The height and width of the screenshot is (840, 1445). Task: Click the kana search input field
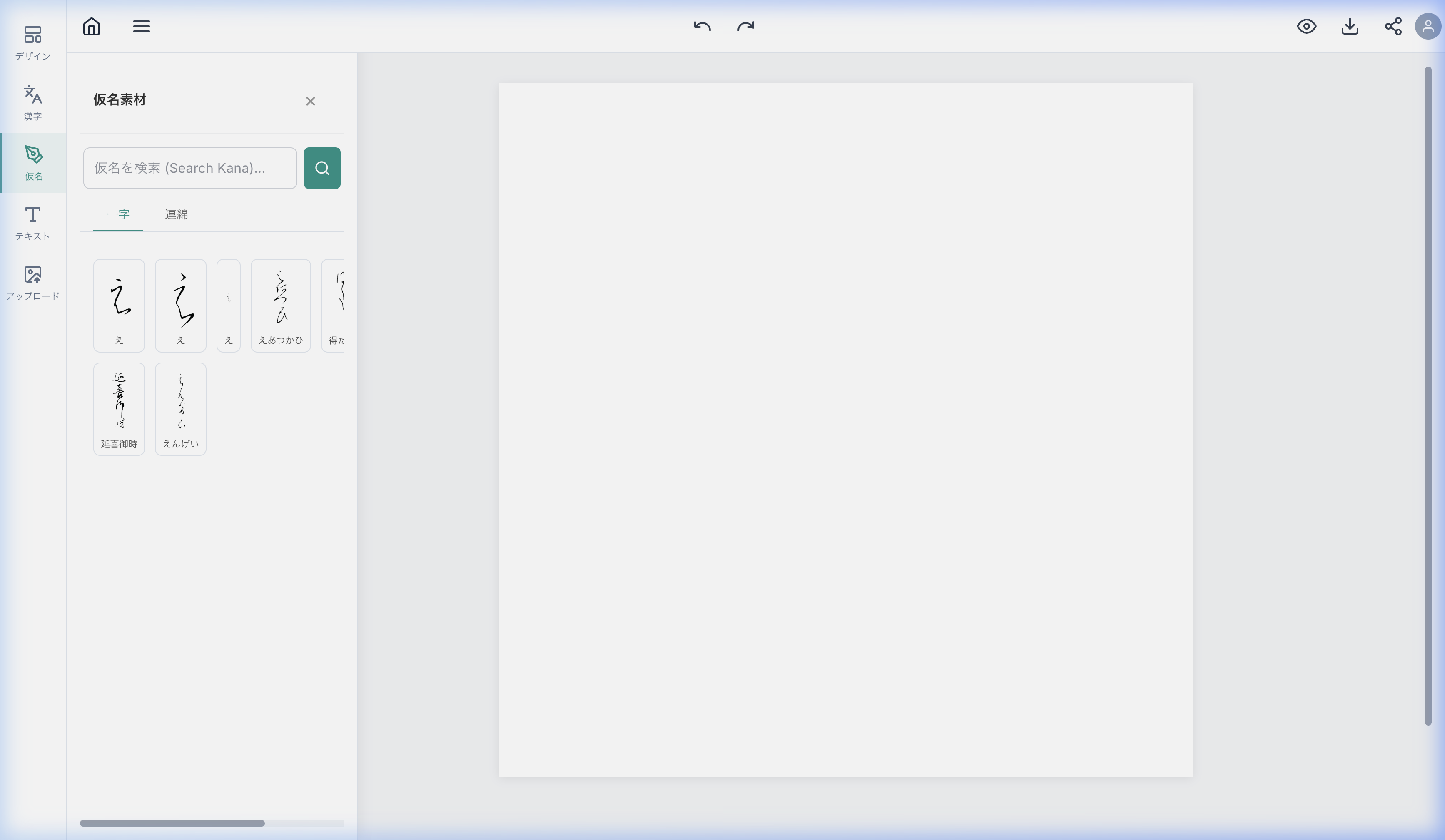[x=190, y=168]
